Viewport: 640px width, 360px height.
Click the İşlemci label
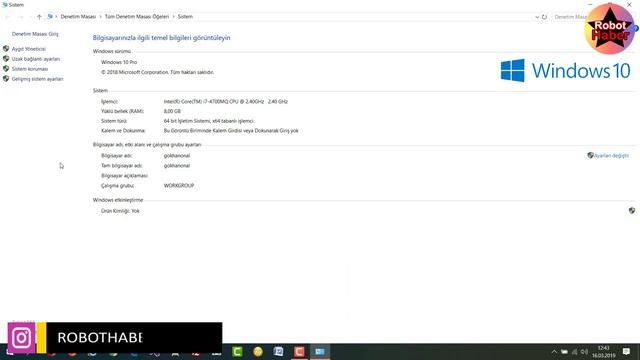pyautogui.click(x=109, y=102)
